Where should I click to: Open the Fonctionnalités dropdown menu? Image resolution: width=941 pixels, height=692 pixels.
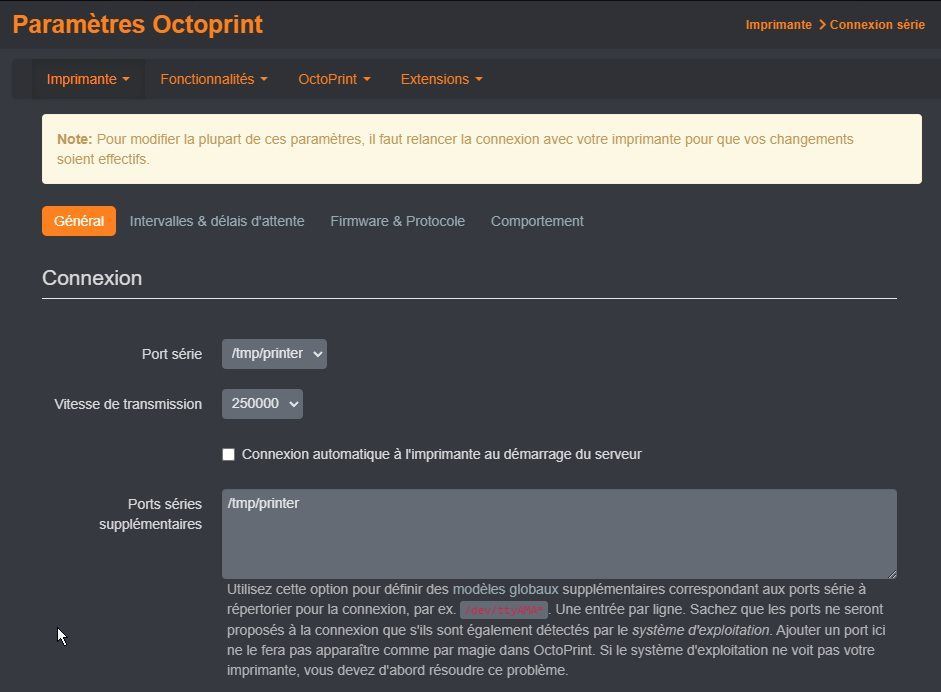(x=214, y=79)
